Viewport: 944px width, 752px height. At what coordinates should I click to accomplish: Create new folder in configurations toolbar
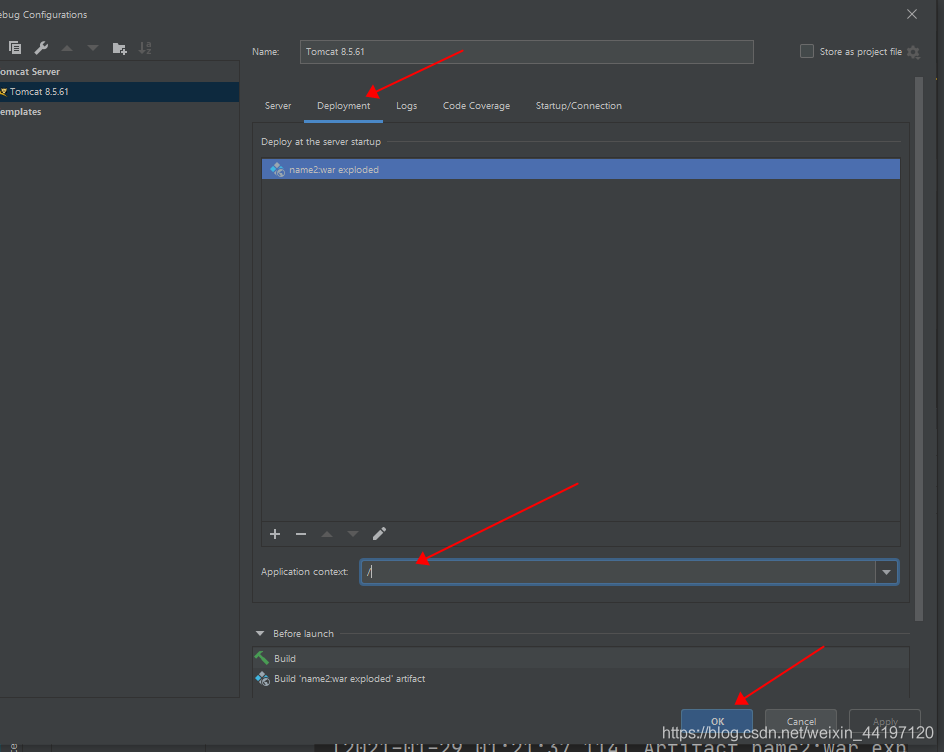click(119, 48)
